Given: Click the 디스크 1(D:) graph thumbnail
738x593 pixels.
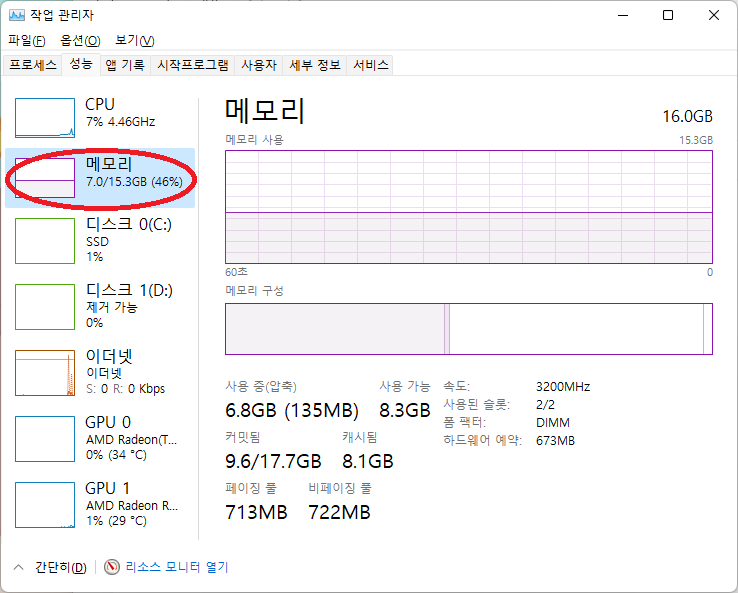Looking at the screenshot, I should point(45,307).
